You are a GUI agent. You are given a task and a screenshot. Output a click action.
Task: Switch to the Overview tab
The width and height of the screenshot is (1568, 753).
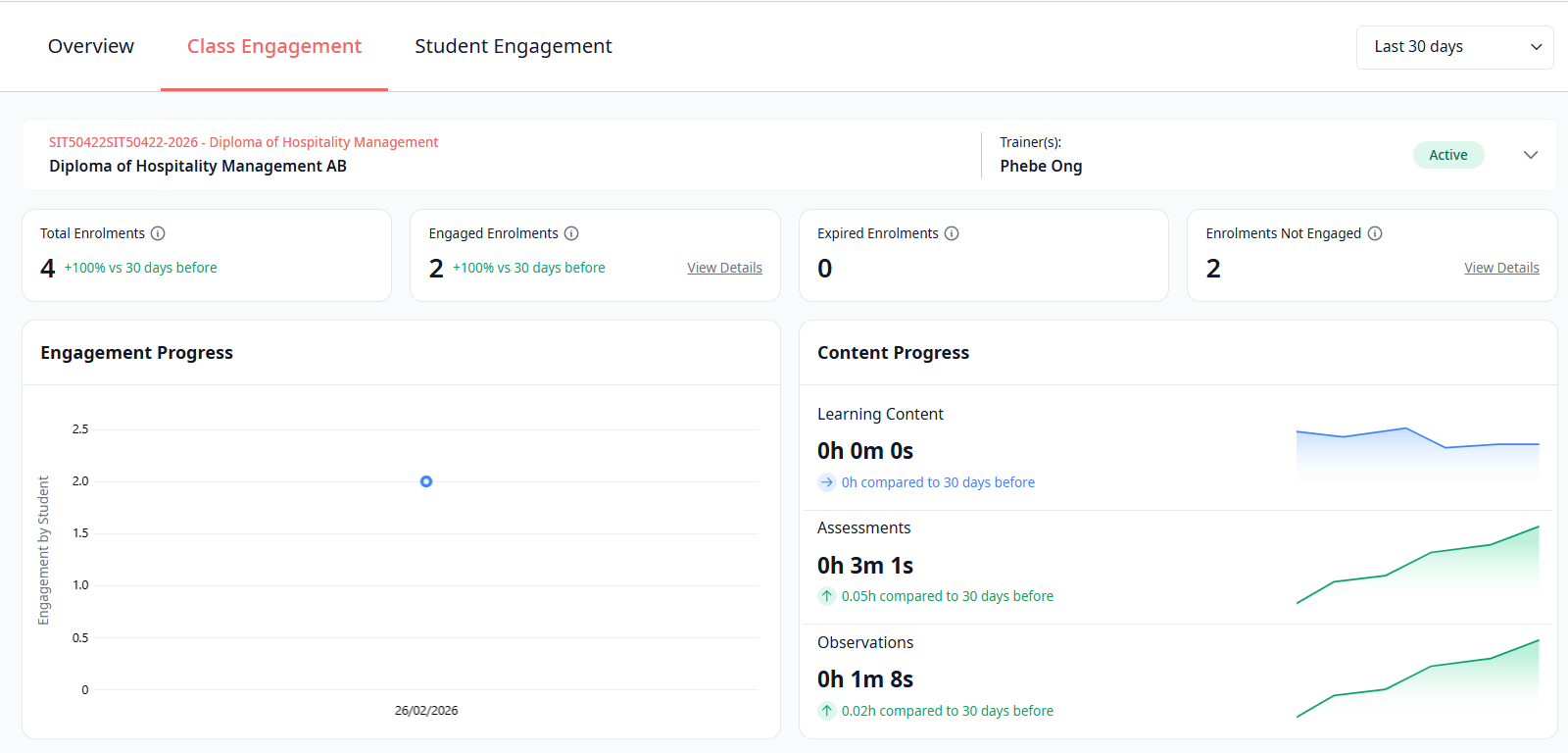coord(91,46)
